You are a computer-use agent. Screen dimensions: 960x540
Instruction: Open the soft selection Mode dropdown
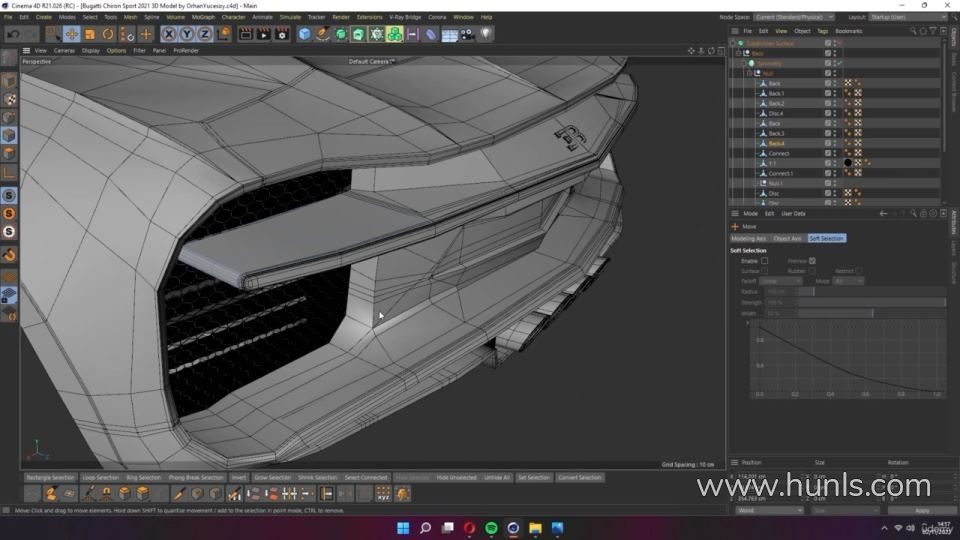[x=849, y=281]
